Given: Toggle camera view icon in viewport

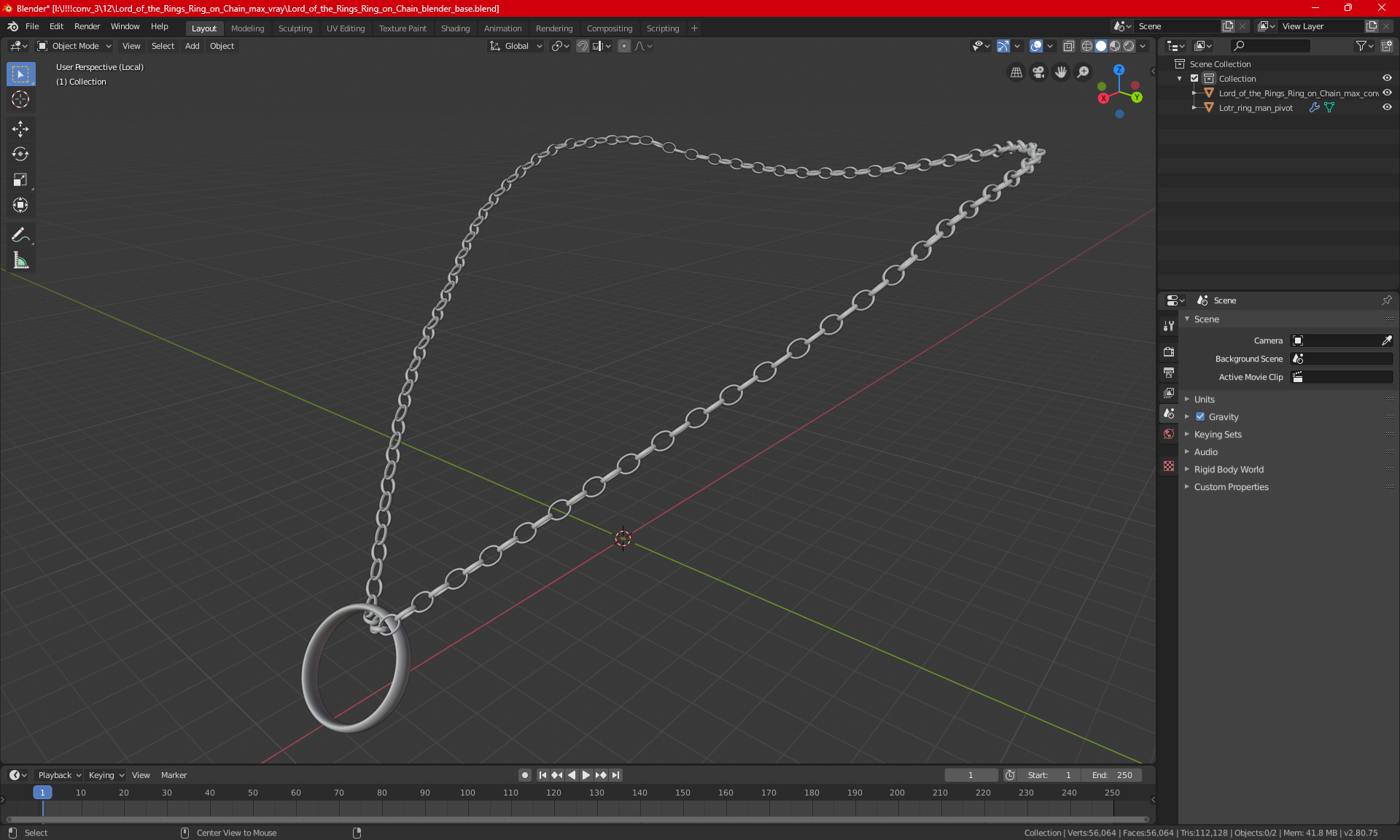Looking at the screenshot, I should (x=1039, y=72).
